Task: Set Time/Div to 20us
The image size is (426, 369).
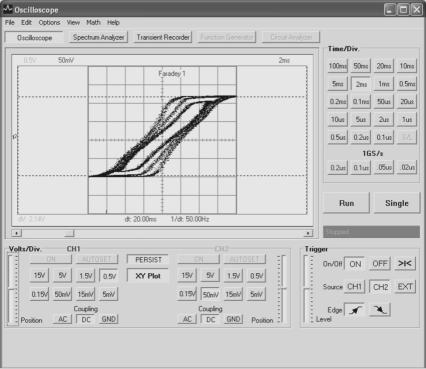Action: point(407,101)
